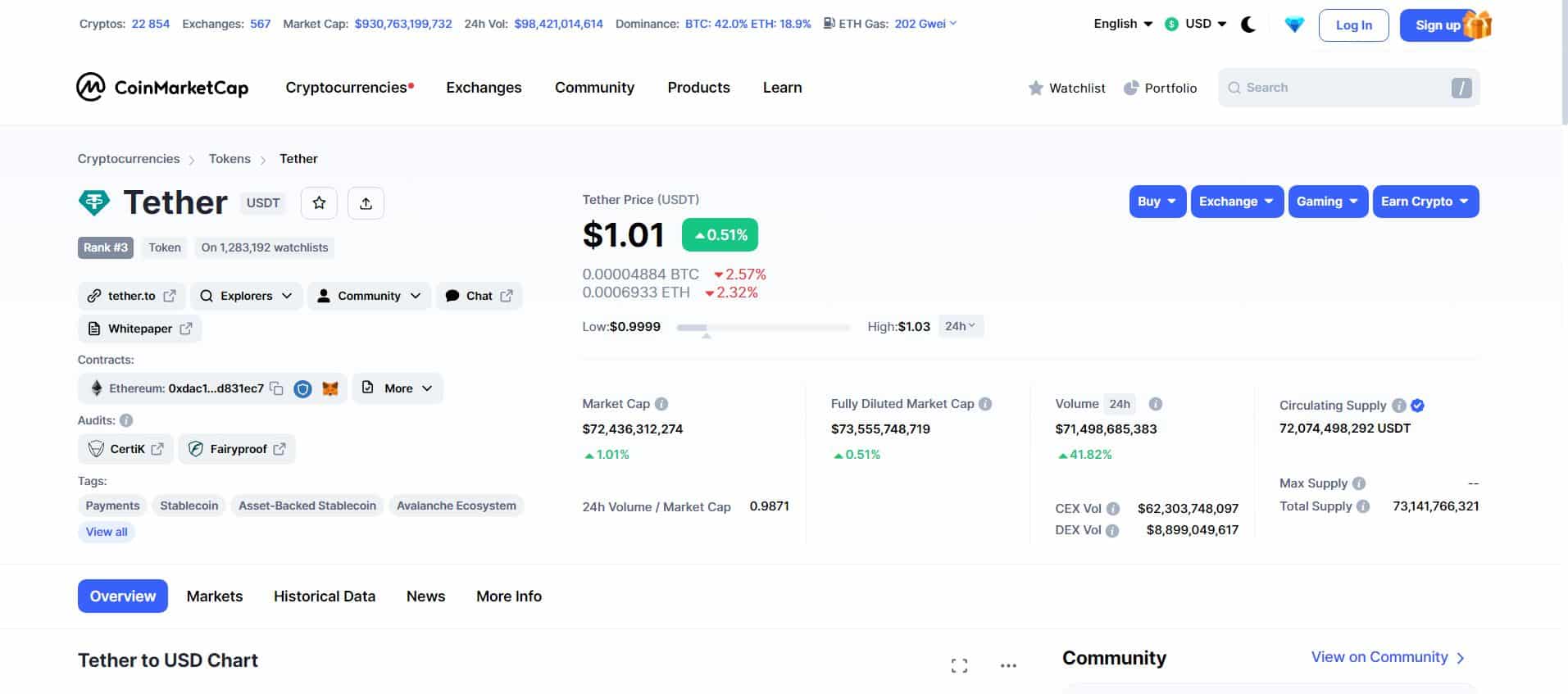The width and height of the screenshot is (1568, 694).
Task: Open the Chat external link
Action: pyautogui.click(x=479, y=296)
